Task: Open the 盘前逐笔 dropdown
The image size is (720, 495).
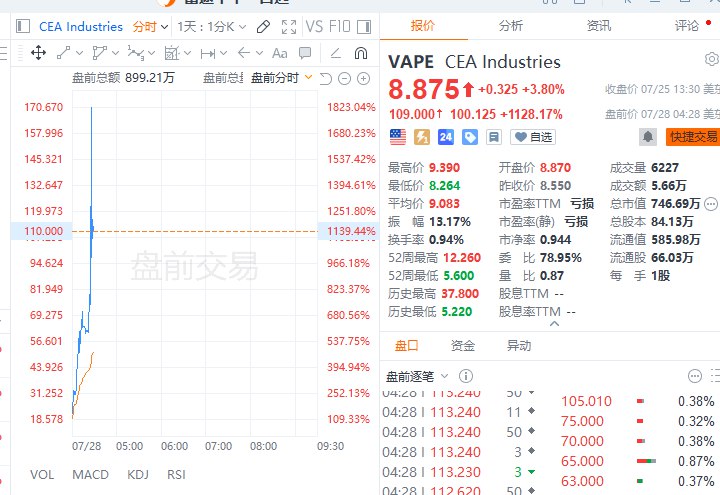Action: point(416,377)
